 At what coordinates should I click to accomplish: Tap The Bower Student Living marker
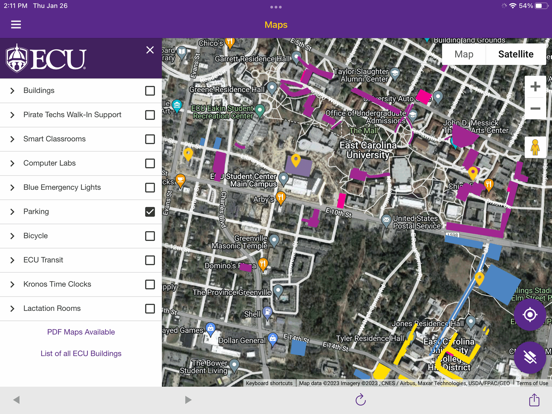[234, 365]
